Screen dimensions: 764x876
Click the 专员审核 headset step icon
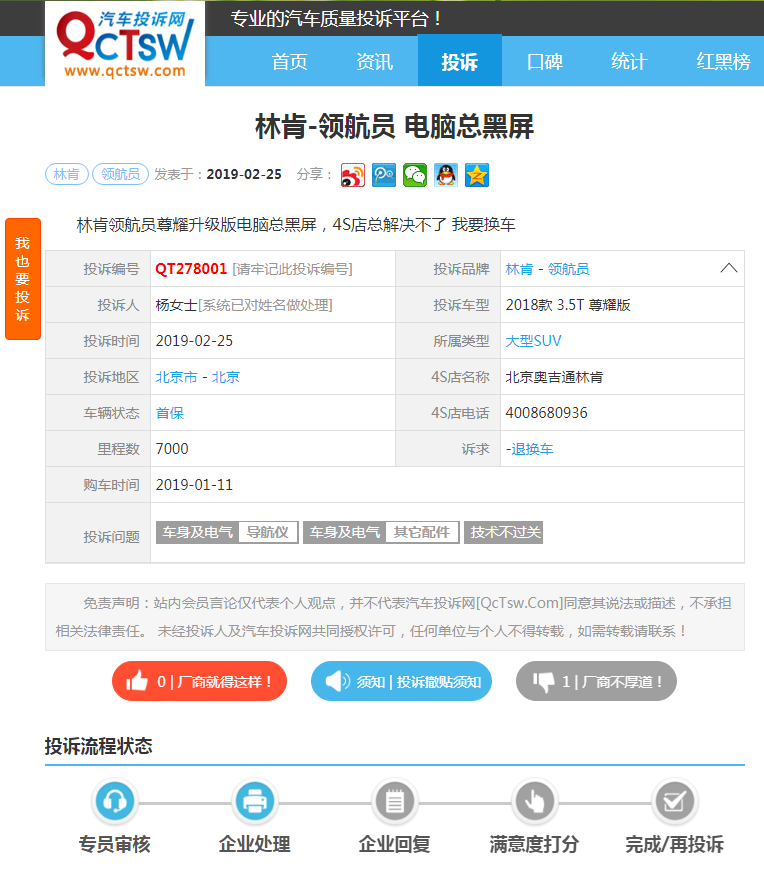pyautogui.click(x=114, y=802)
